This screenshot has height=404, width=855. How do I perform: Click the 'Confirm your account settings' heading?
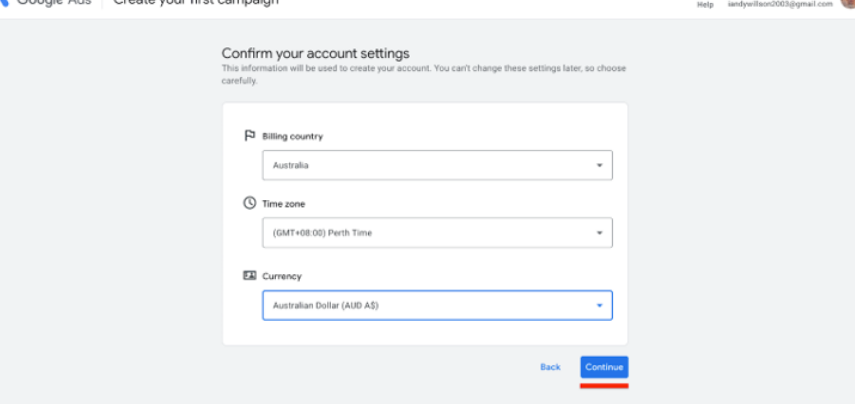(x=315, y=53)
